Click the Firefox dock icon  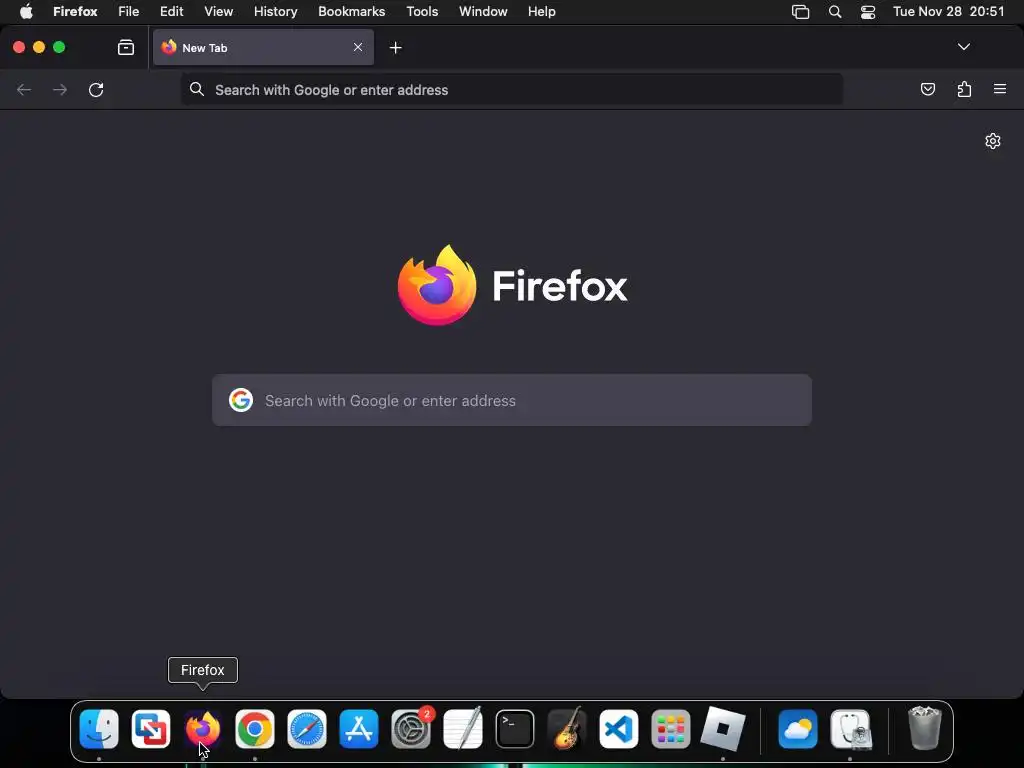coord(202,729)
